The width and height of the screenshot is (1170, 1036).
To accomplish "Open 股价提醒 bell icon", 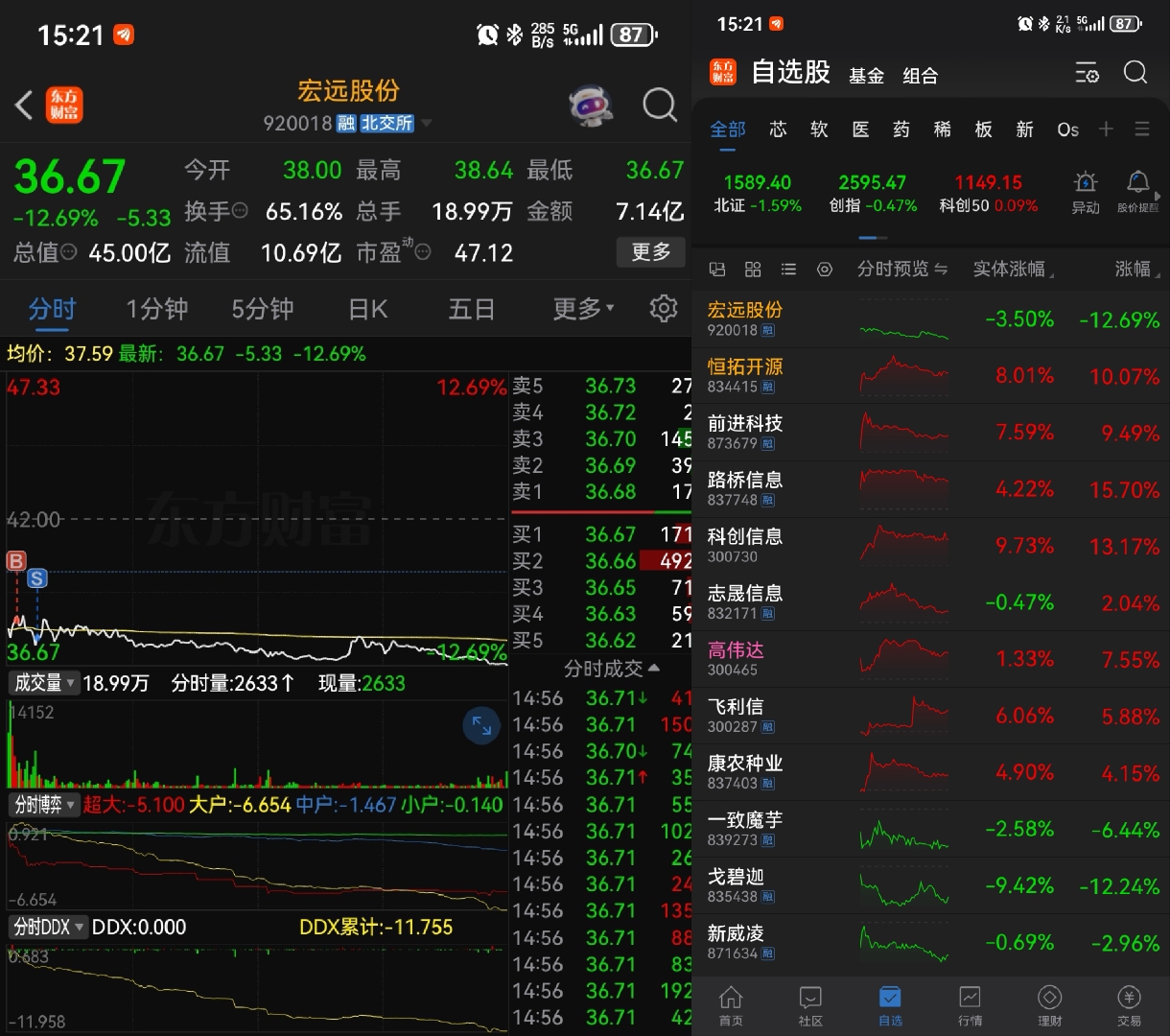I will click(x=1138, y=191).
